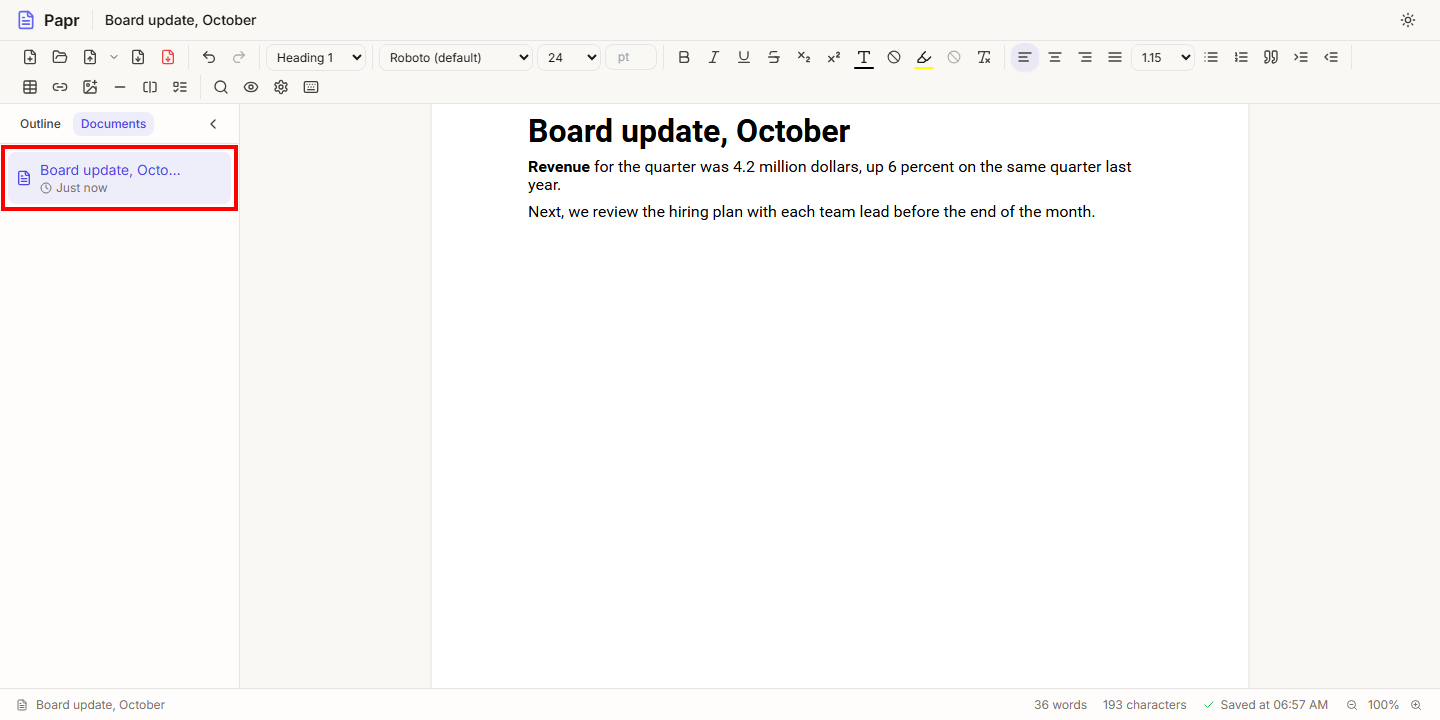This screenshot has height=720, width=1440.
Task: Show keyboard shortcuts
Action: 311,87
